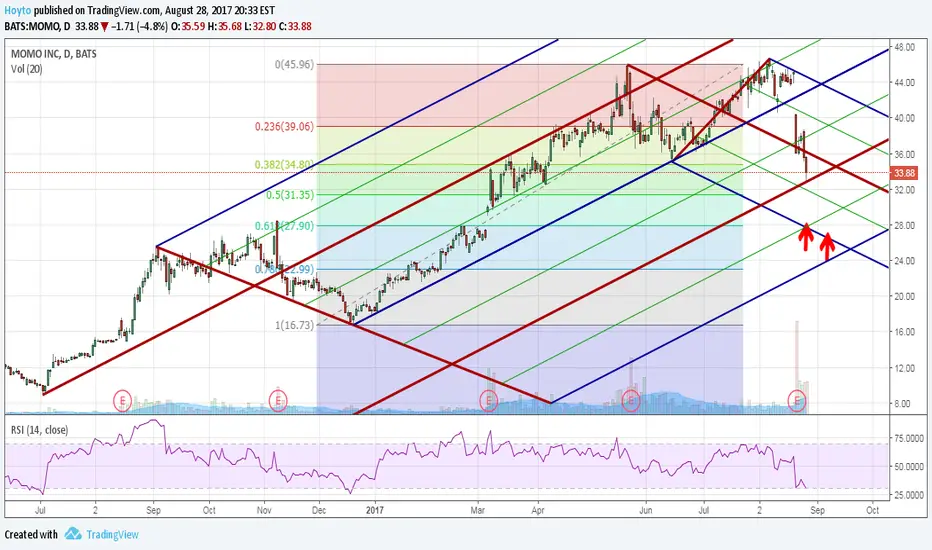Image resolution: width=932 pixels, height=550 pixels.
Task: Click the 50.0000 RSI axis label
Action: pos(909,467)
